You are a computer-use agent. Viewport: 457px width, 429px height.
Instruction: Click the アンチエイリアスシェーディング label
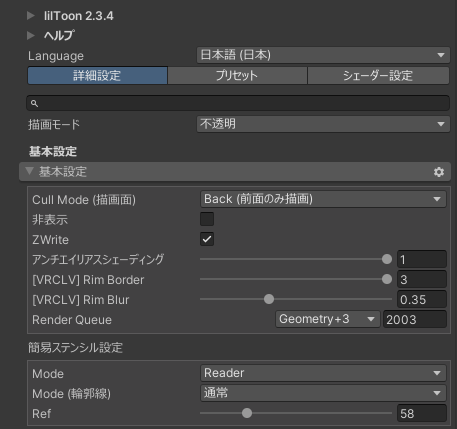tap(98, 259)
